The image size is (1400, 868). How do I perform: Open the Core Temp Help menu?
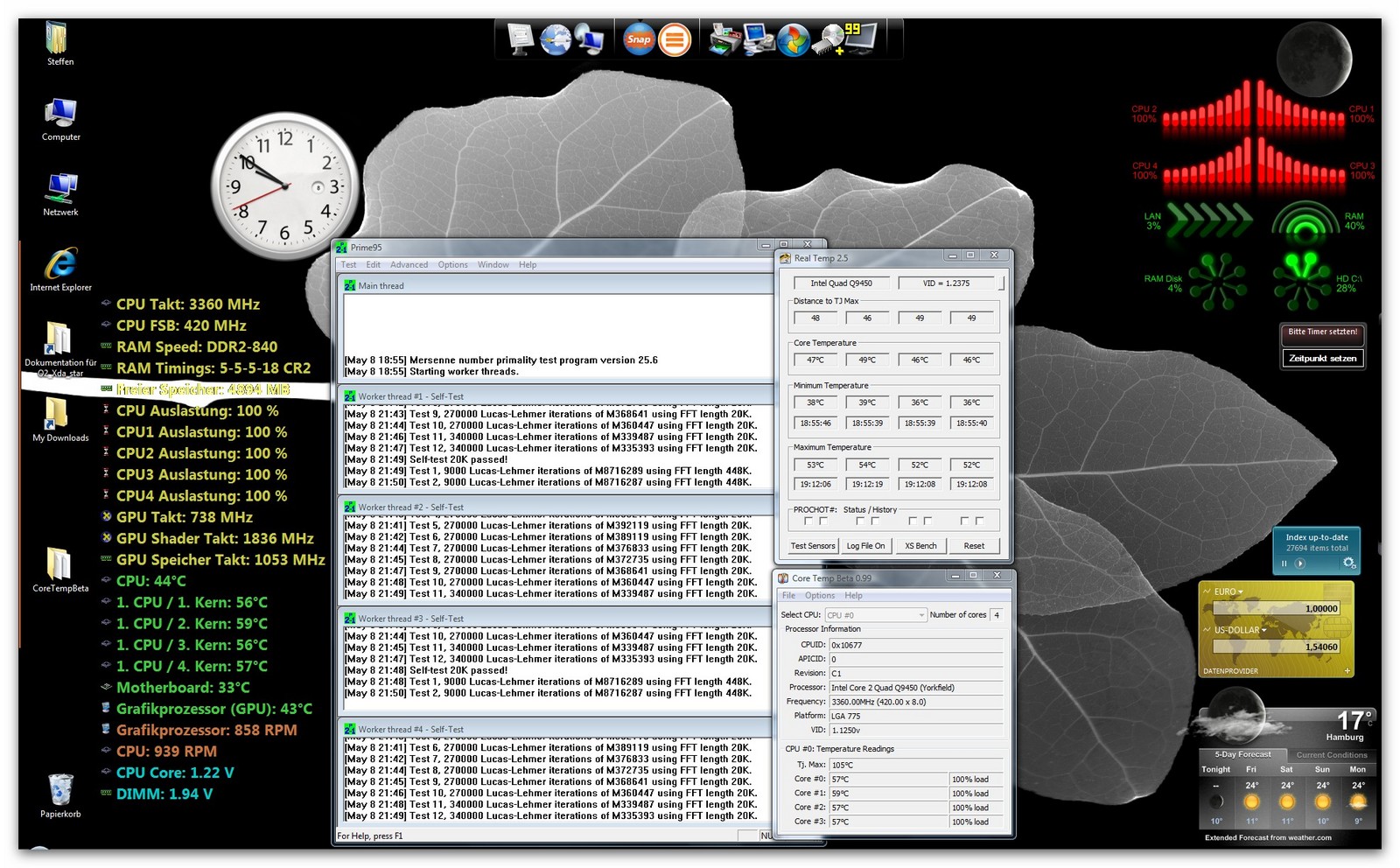click(853, 596)
